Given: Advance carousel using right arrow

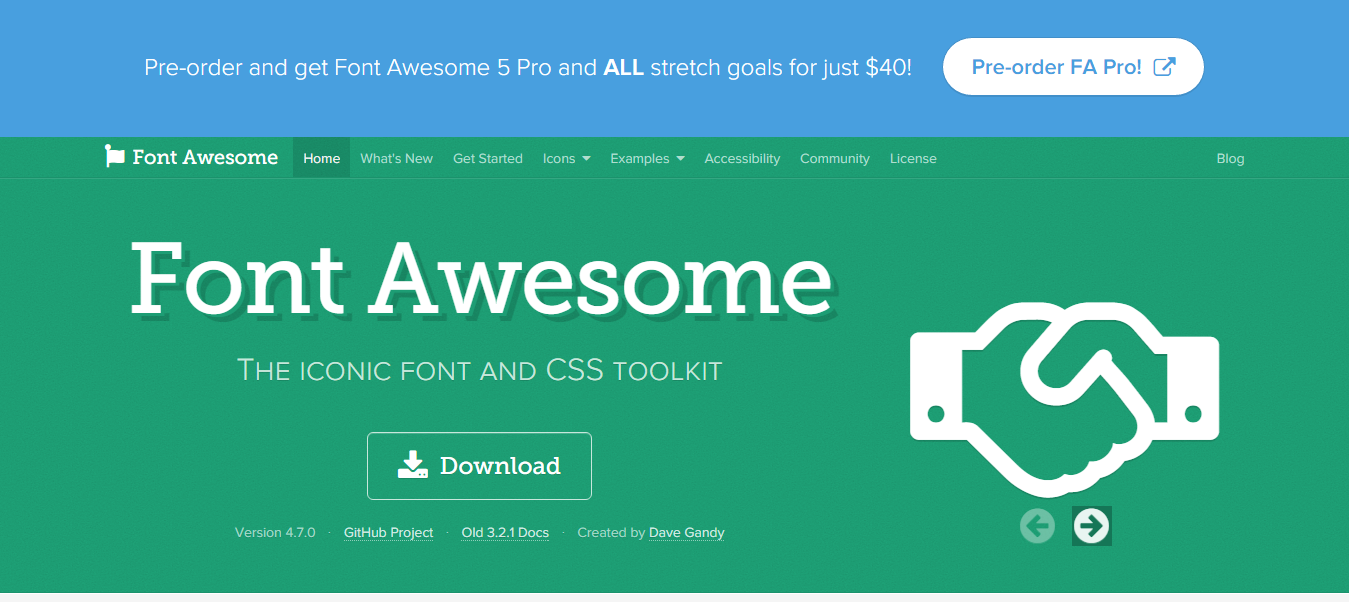Looking at the screenshot, I should [1091, 525].
